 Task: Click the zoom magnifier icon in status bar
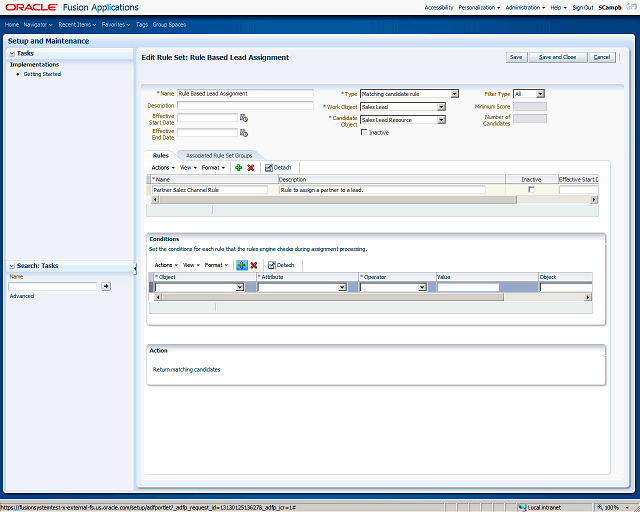coord(599,508)
